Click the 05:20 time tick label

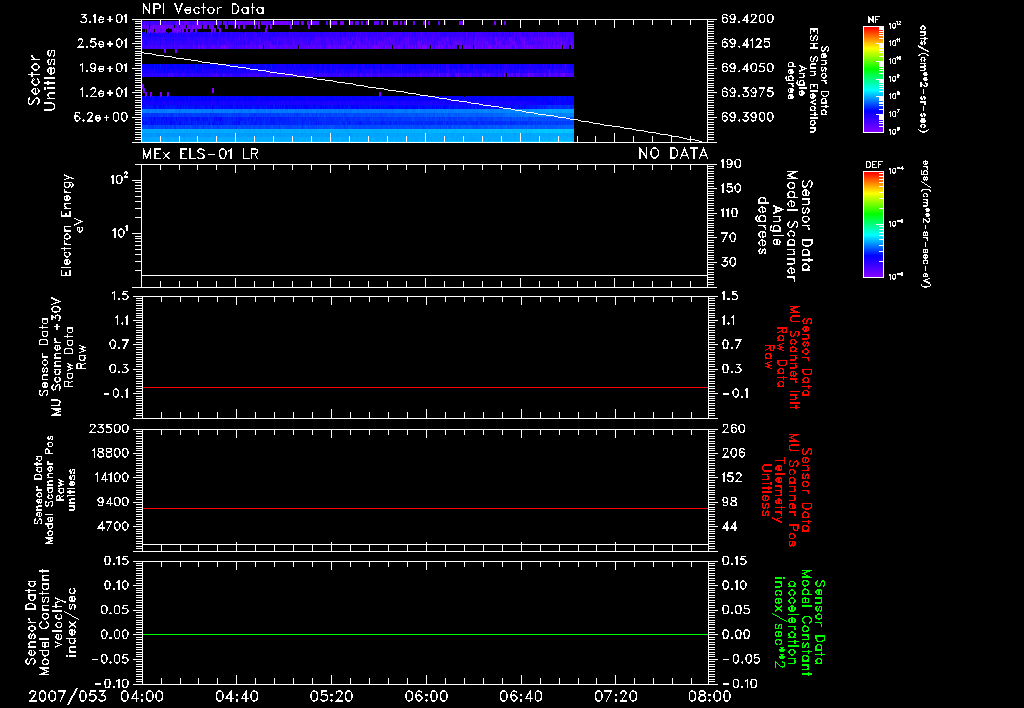331,696
